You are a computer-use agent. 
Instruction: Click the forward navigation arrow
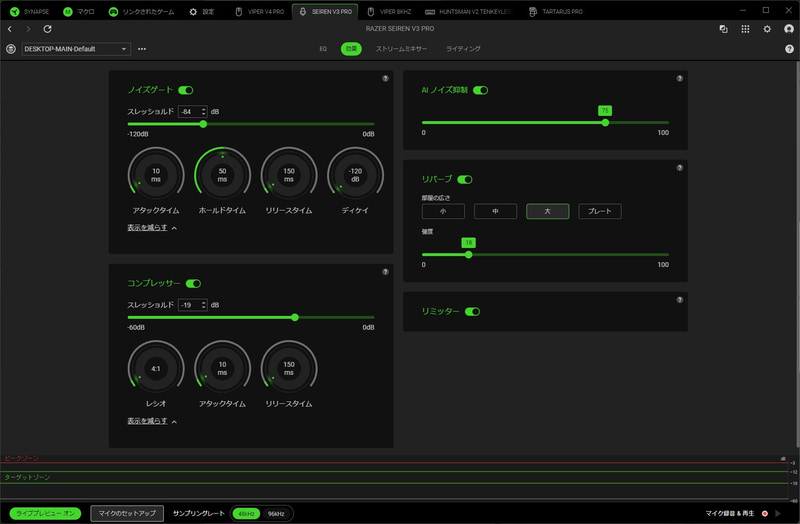pos(28,29)
